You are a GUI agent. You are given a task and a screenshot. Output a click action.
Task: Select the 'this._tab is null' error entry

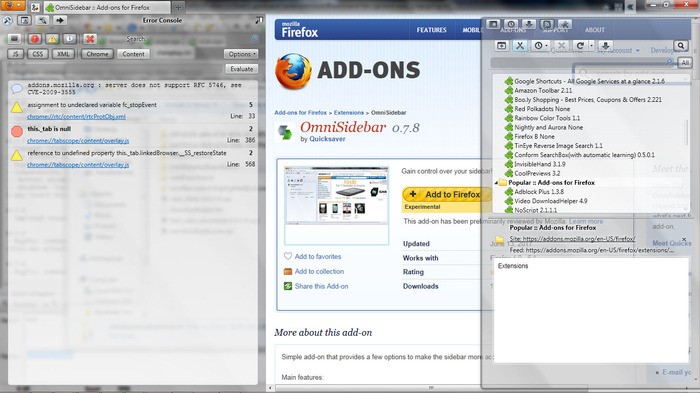pos(133,134)
